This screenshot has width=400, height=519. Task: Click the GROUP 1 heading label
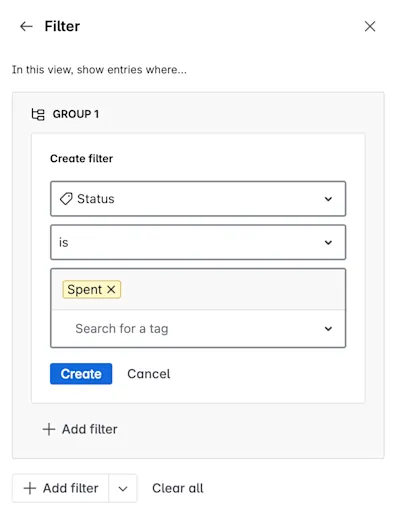coord(76,114)
